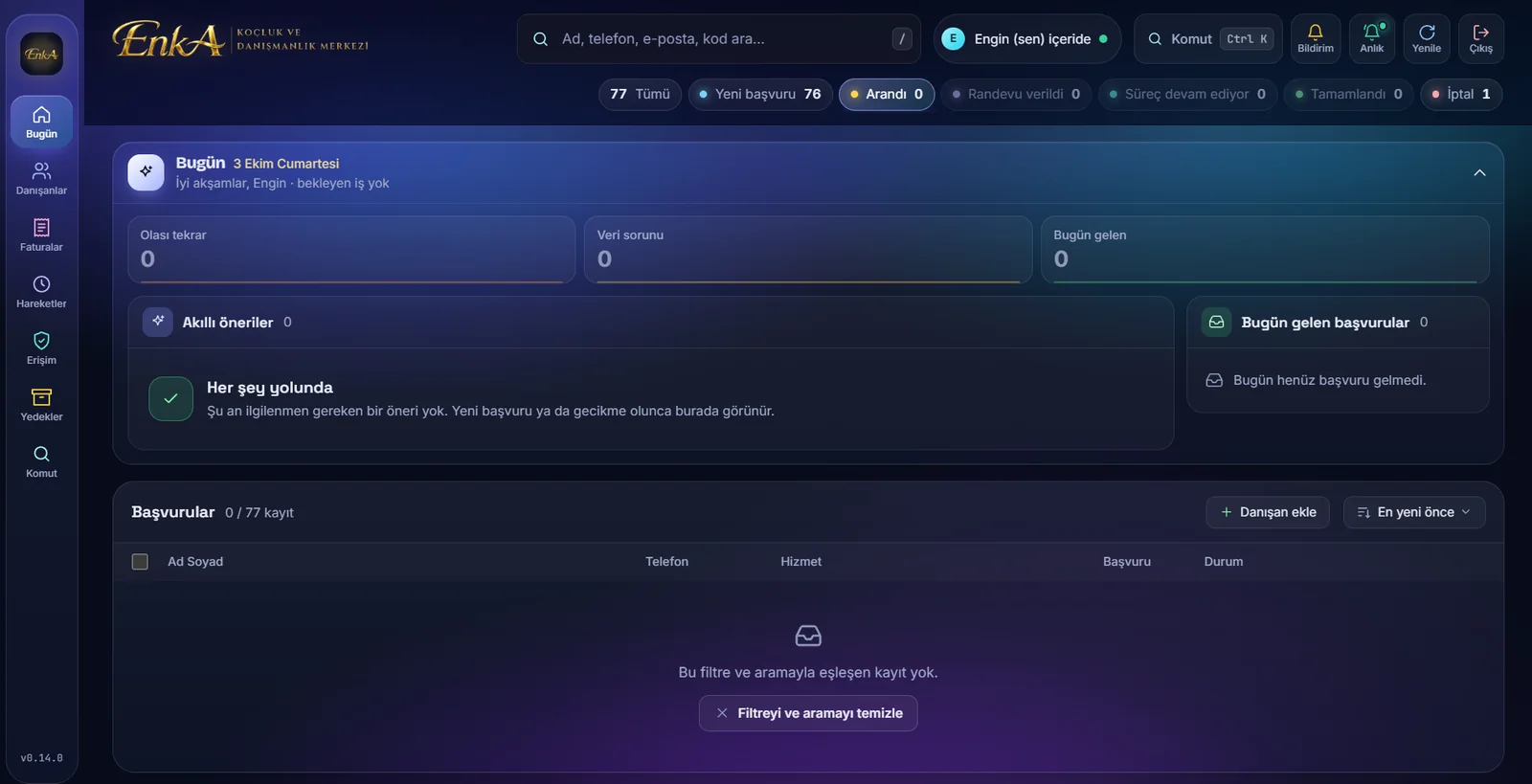
Task: Select the Yeni başvuru filter tab
Action: (760, 94)
